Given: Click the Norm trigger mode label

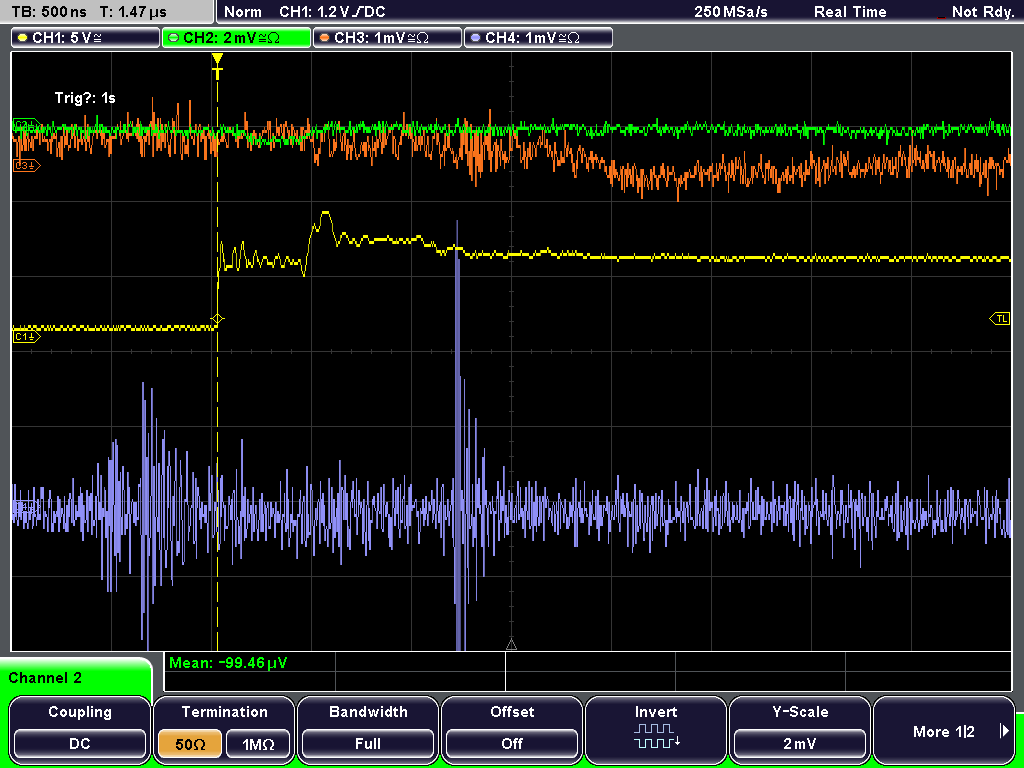Looking at the screenshot, I should pos(243,12).
